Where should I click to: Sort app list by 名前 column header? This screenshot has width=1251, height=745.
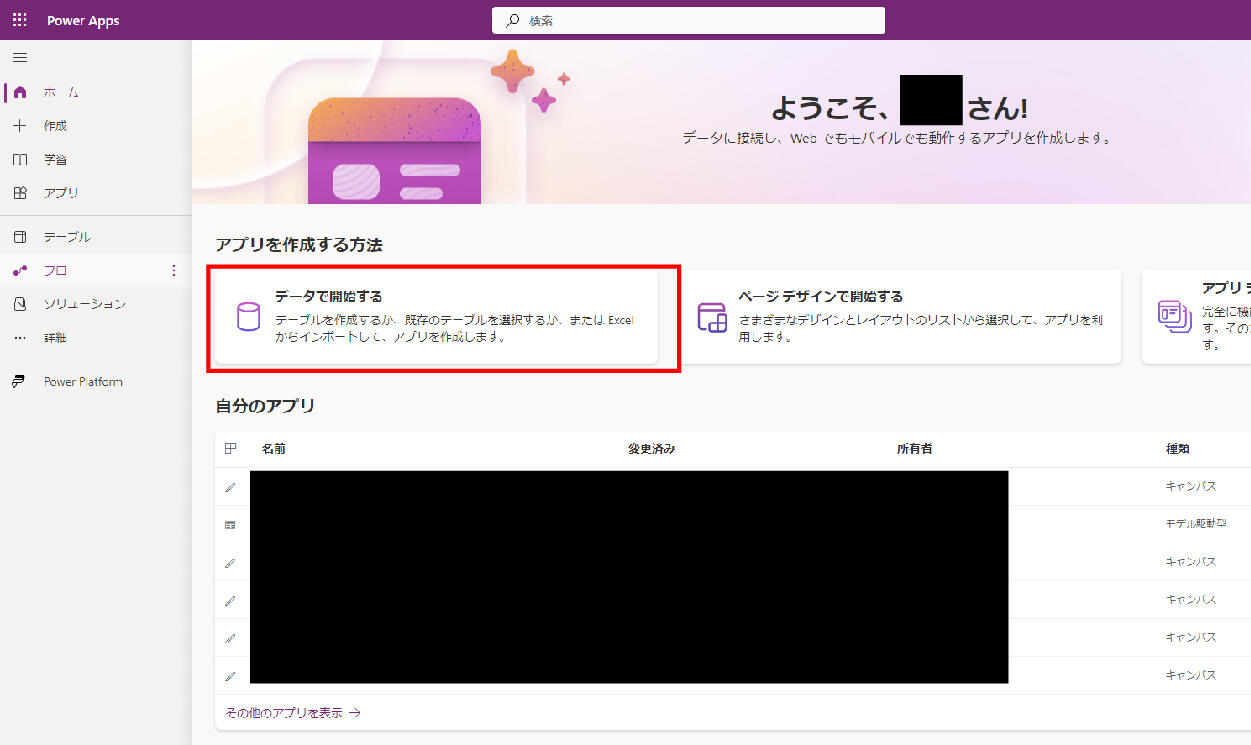274,449
